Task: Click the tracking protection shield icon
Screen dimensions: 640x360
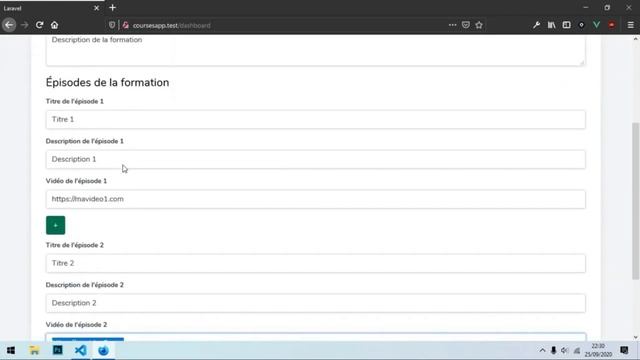Action: pyautogui.click(x=112, y=25)
